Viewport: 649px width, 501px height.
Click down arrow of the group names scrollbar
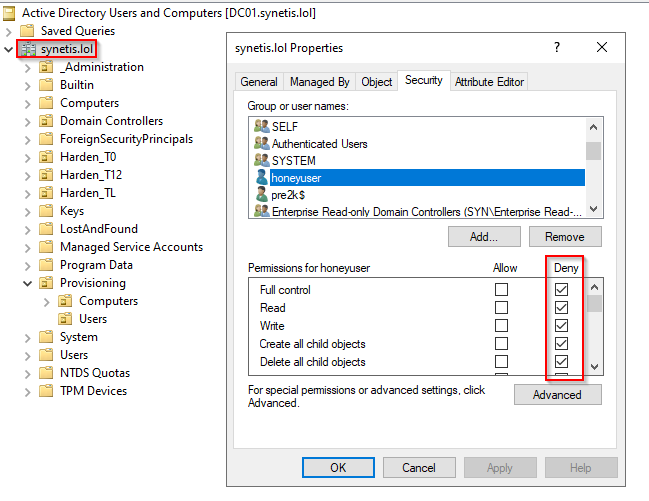coord(594,209)
